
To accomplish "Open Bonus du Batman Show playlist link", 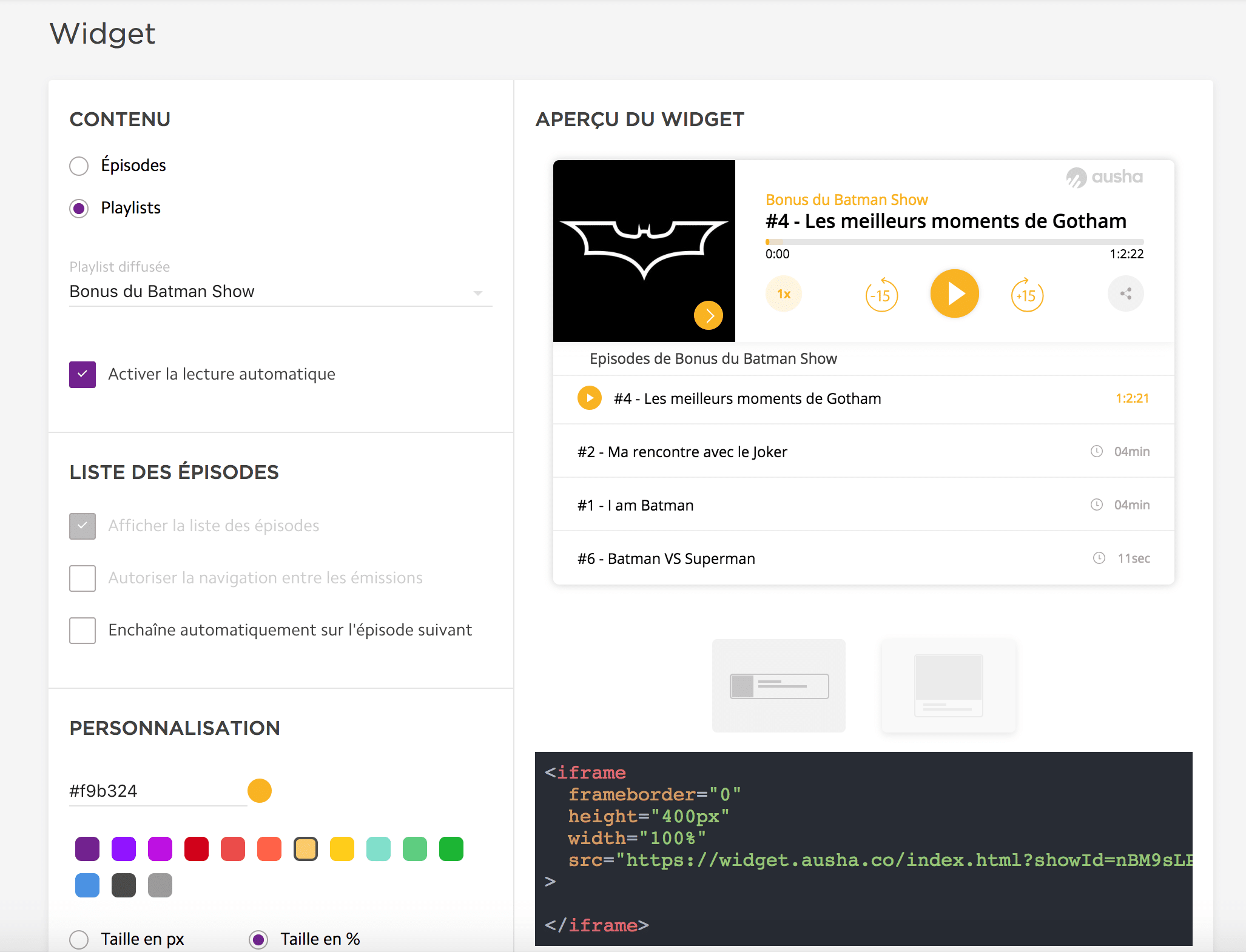I will (x=847, y=200).
